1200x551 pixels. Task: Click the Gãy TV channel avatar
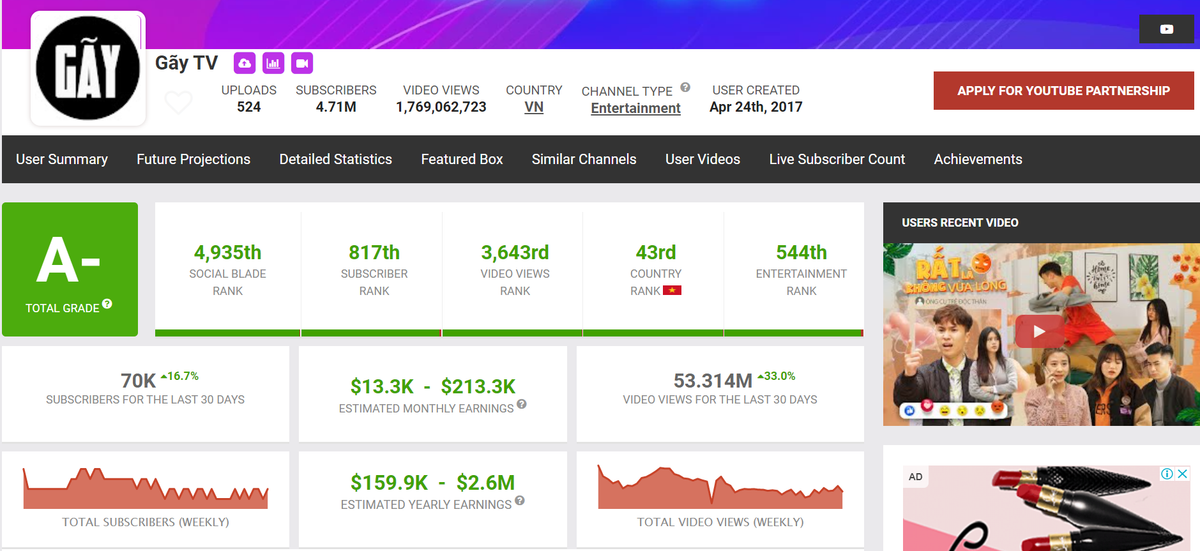tap(88, 70)
